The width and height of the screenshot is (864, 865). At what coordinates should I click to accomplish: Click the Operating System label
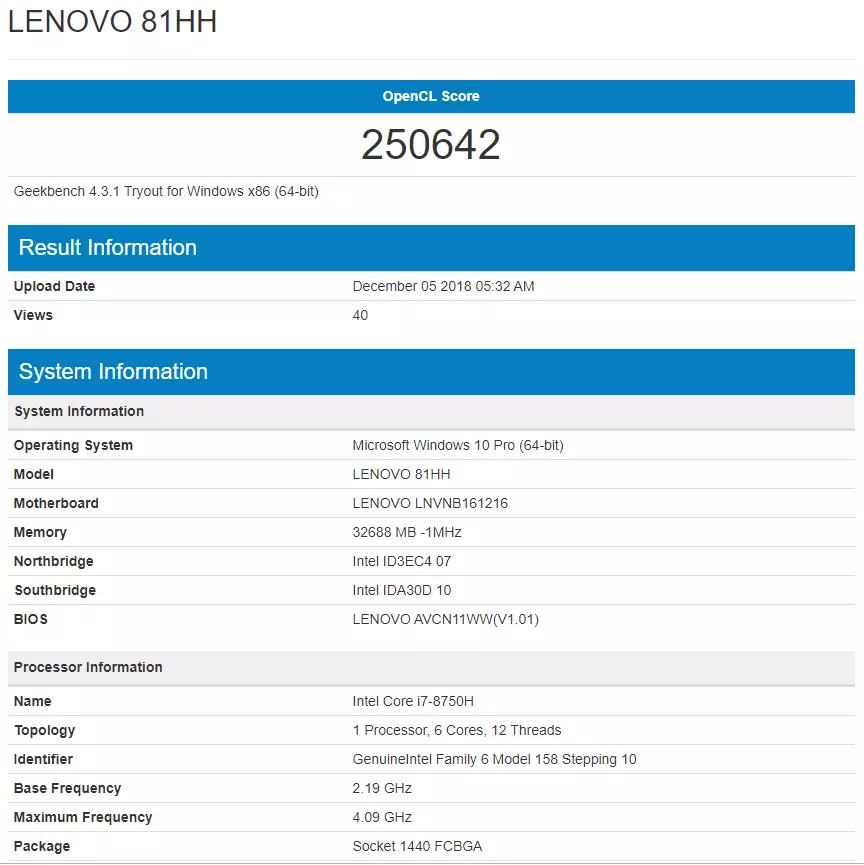[x=73, y=446]
